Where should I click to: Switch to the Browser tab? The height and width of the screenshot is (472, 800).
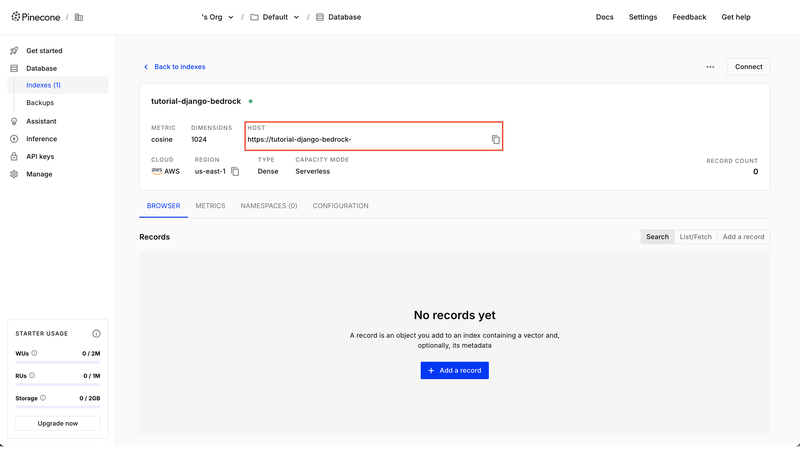point(163,206)
